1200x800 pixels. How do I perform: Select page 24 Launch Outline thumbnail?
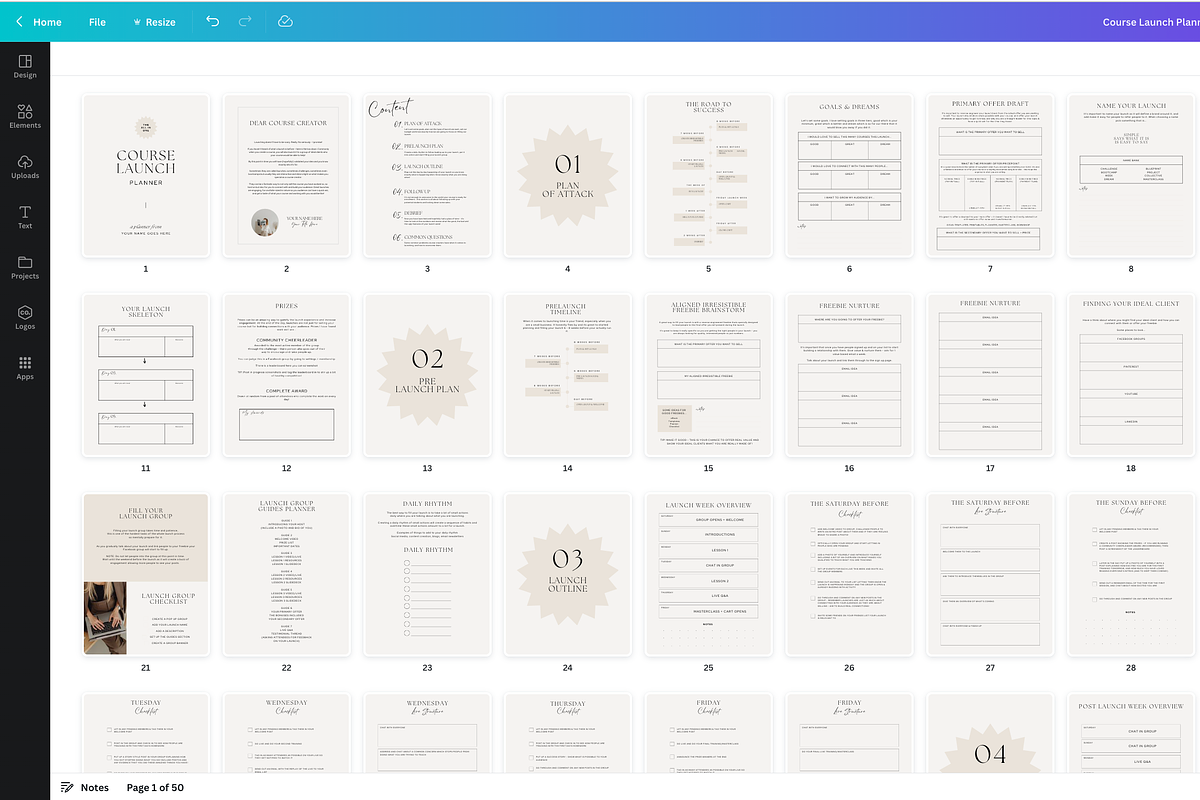(568, 575)
